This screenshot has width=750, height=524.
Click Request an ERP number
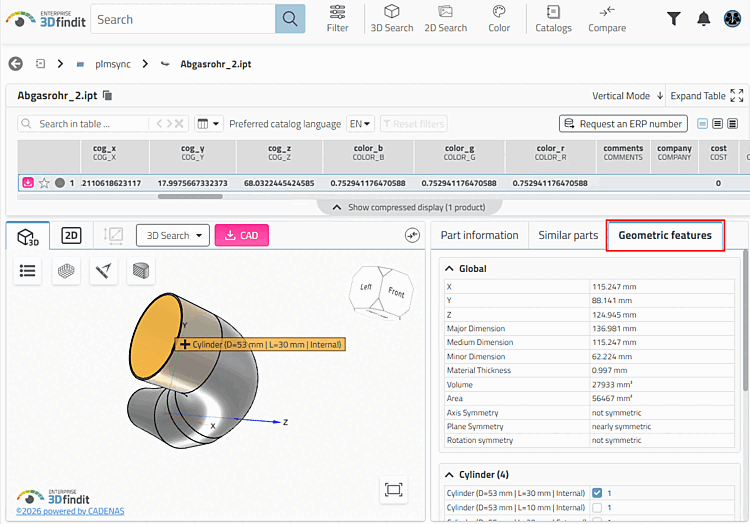623,124
